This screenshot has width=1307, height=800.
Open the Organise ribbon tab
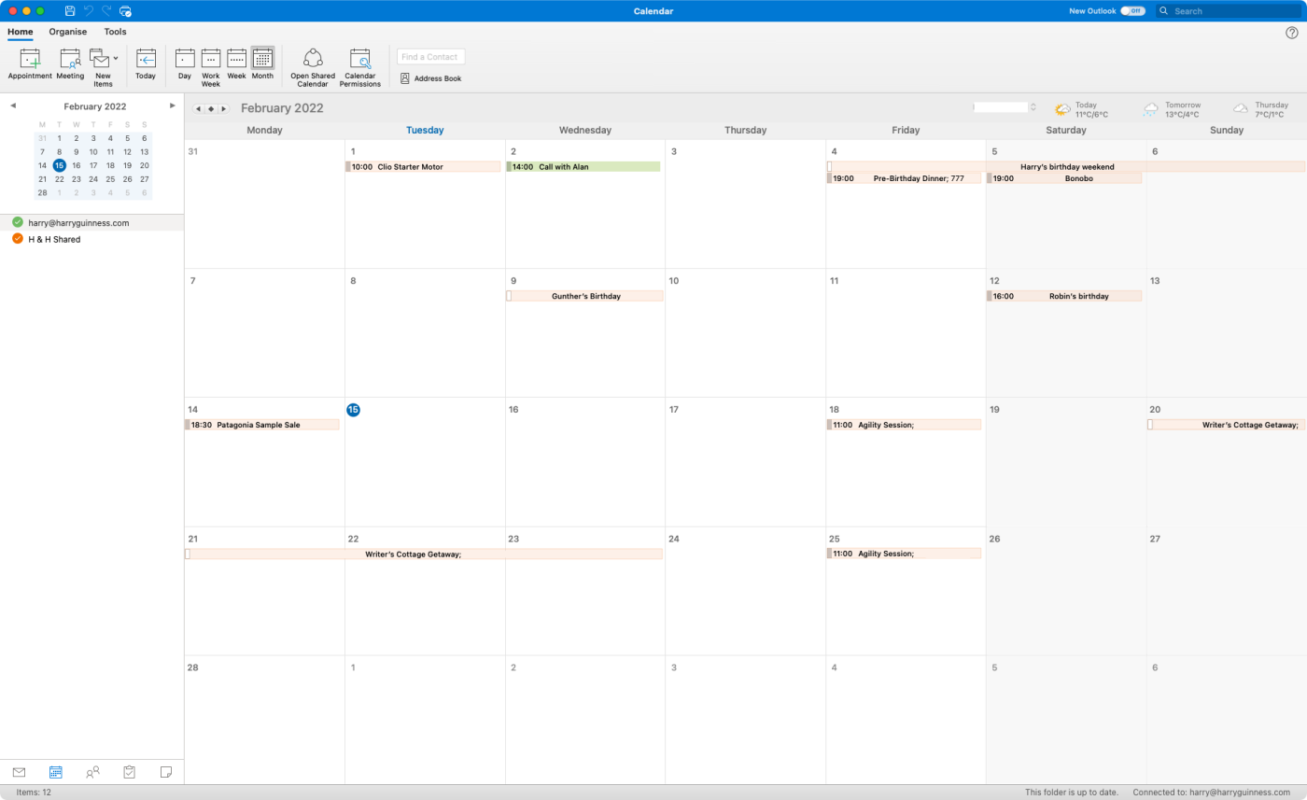click(x=68, y=32)
